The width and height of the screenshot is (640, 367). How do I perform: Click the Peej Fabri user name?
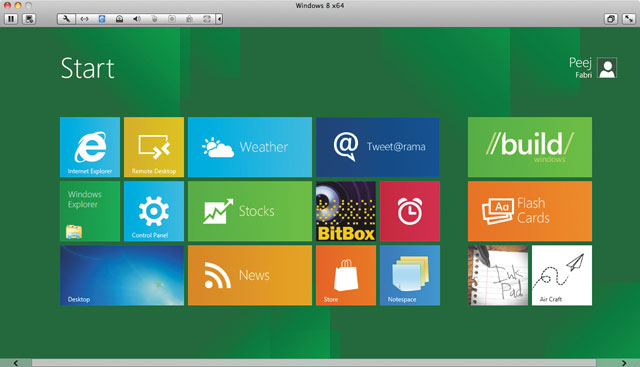(580, 68)
